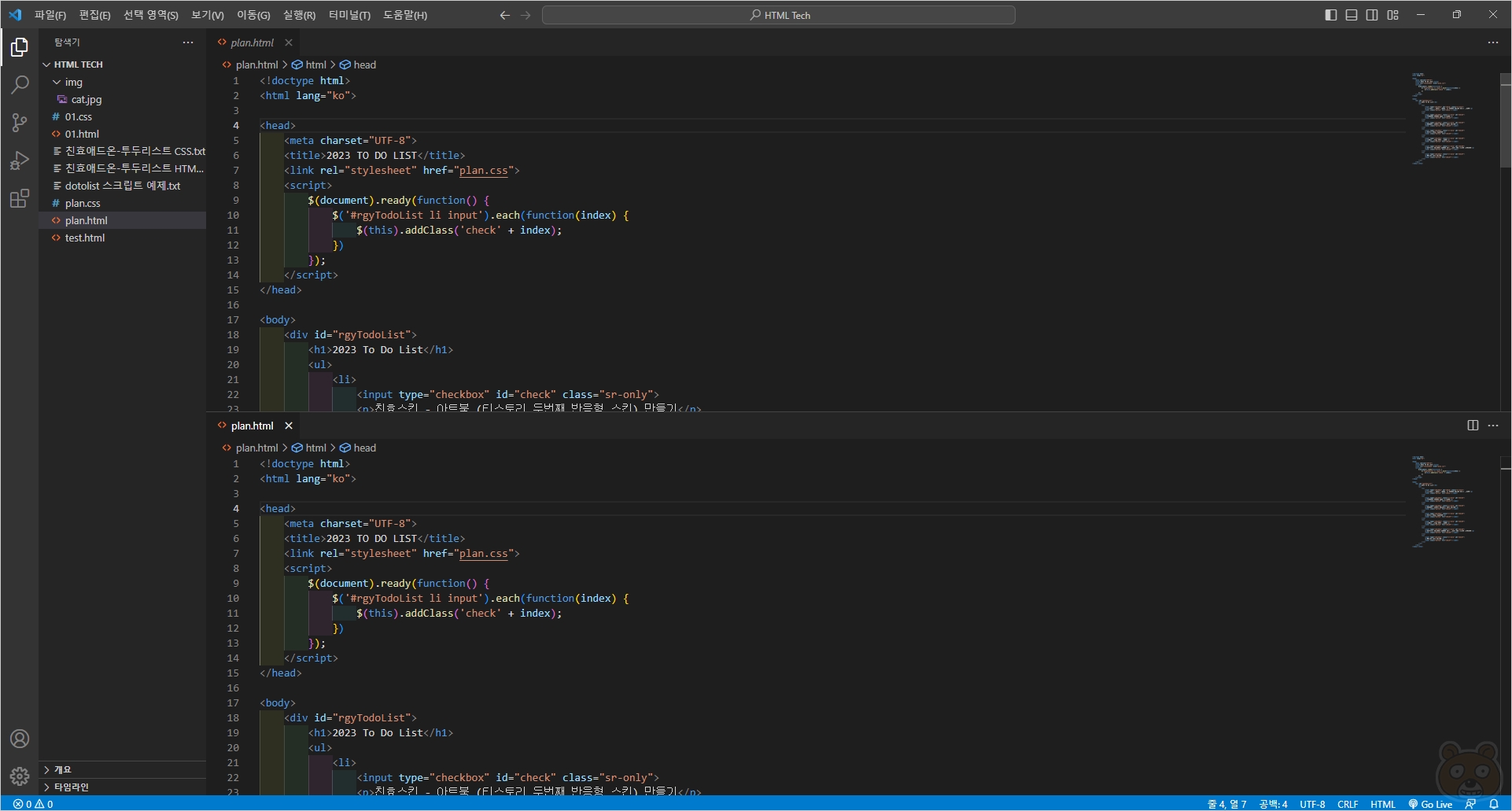
Task: Click the feedback icon in status bar
Action: [1470, 804]
